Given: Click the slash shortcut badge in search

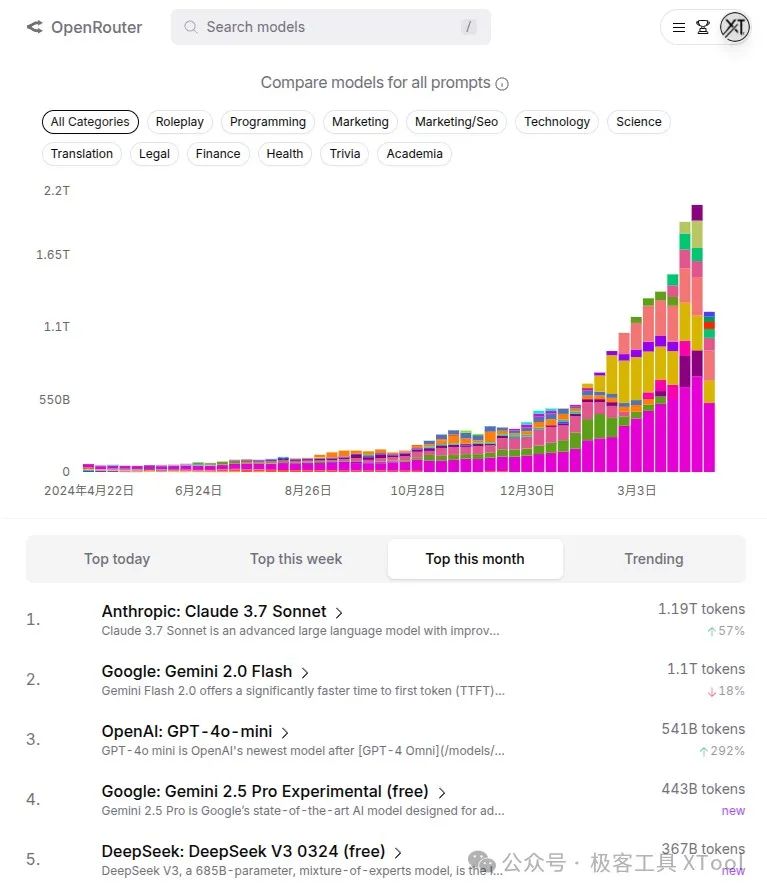Looking at the screenshot, I should [x=468, y=27].
